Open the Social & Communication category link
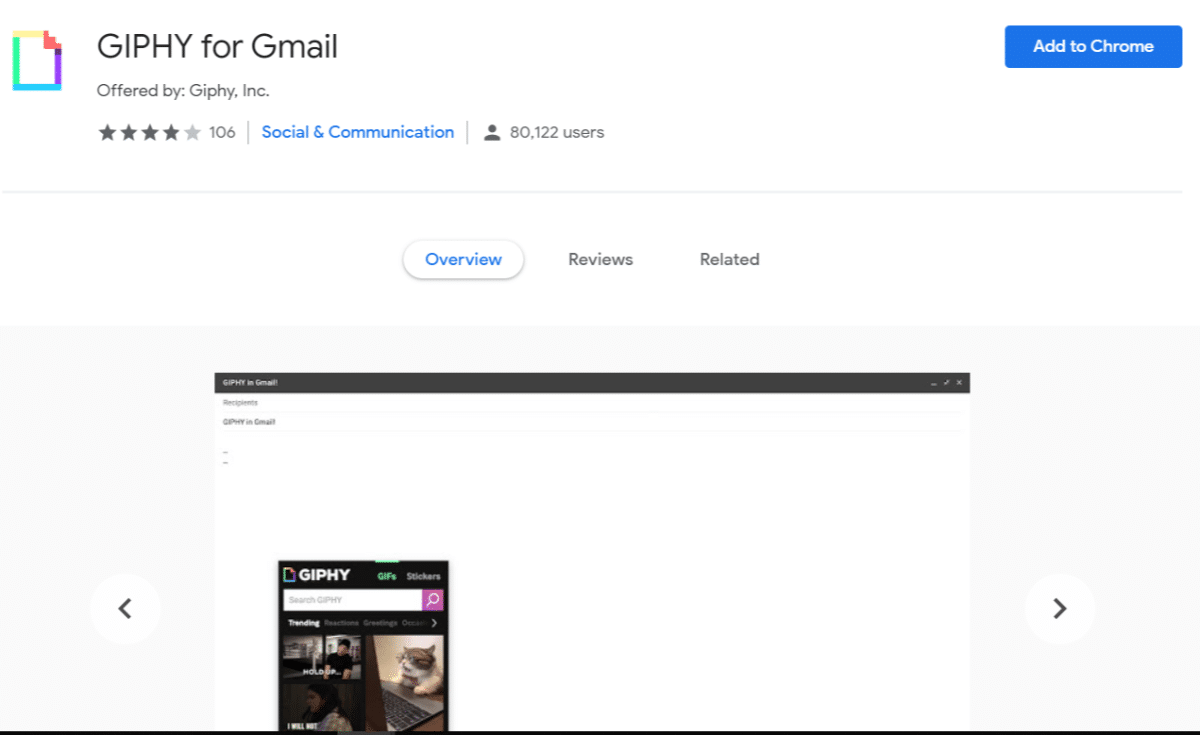This screenshot has height=735, width=1200. point(357,131)
